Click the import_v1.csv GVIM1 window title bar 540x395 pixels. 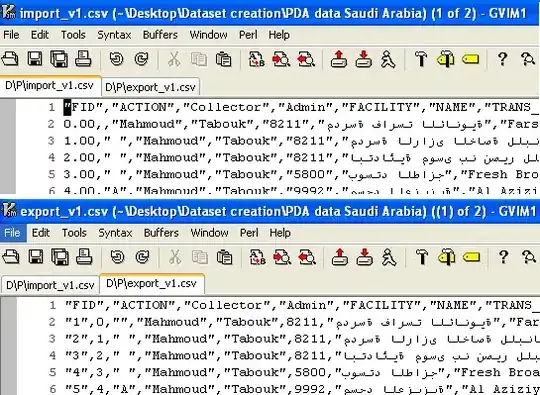pos(270,13)
